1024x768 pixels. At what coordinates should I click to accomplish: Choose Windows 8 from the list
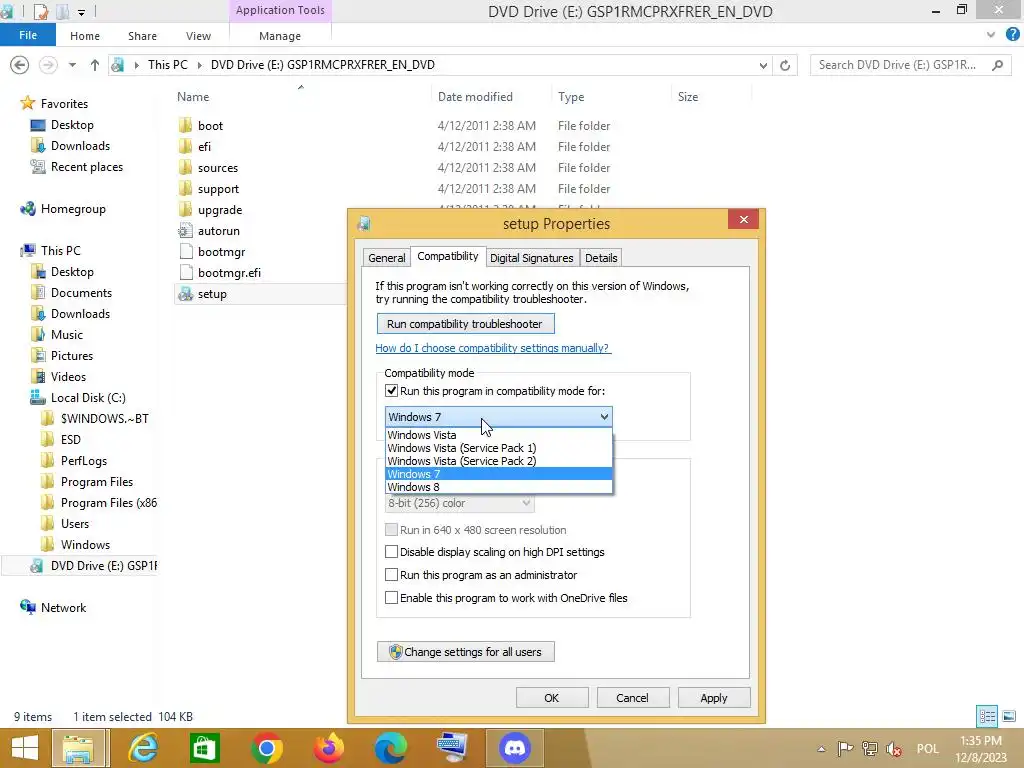point(499,487)
